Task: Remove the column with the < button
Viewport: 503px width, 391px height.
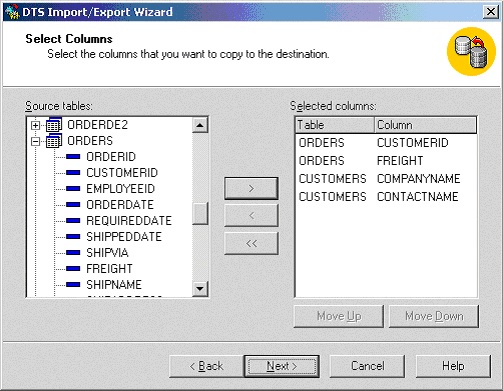Action: coord(251,216)
